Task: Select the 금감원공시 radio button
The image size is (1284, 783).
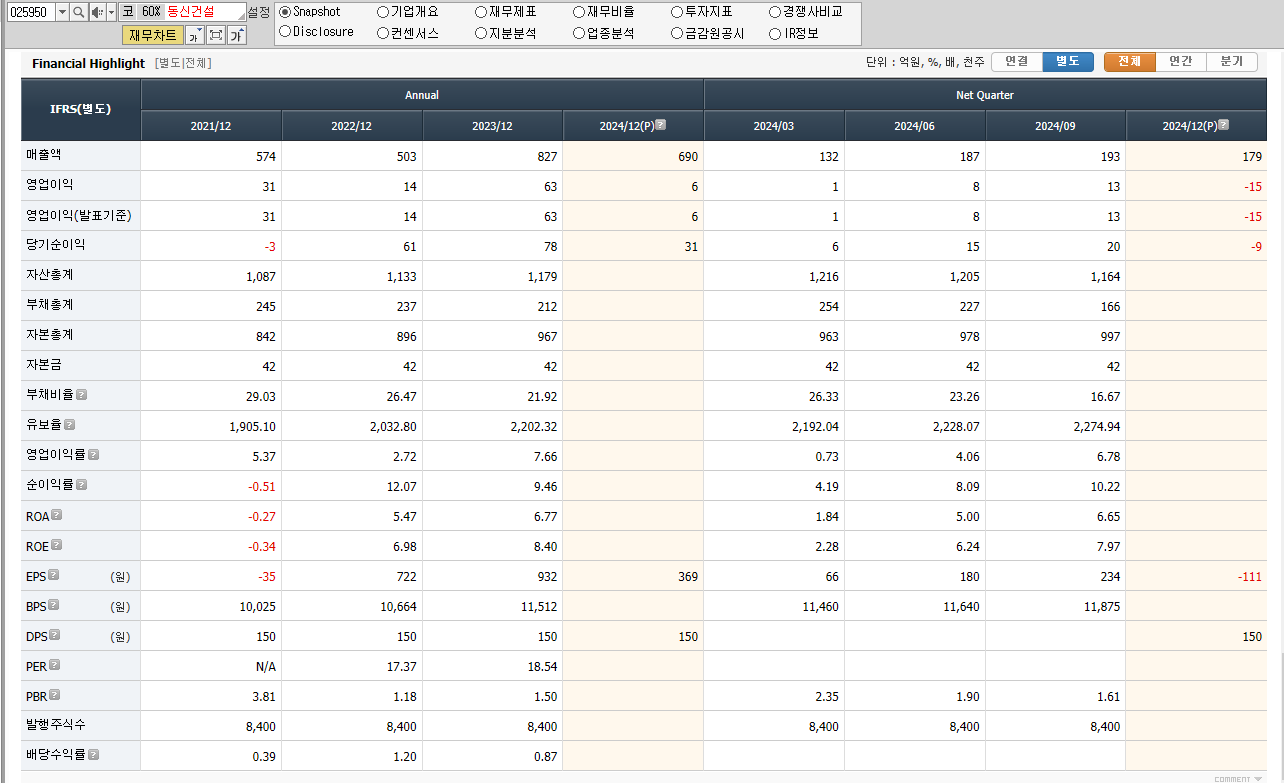Action: click(x=677, y=32)
